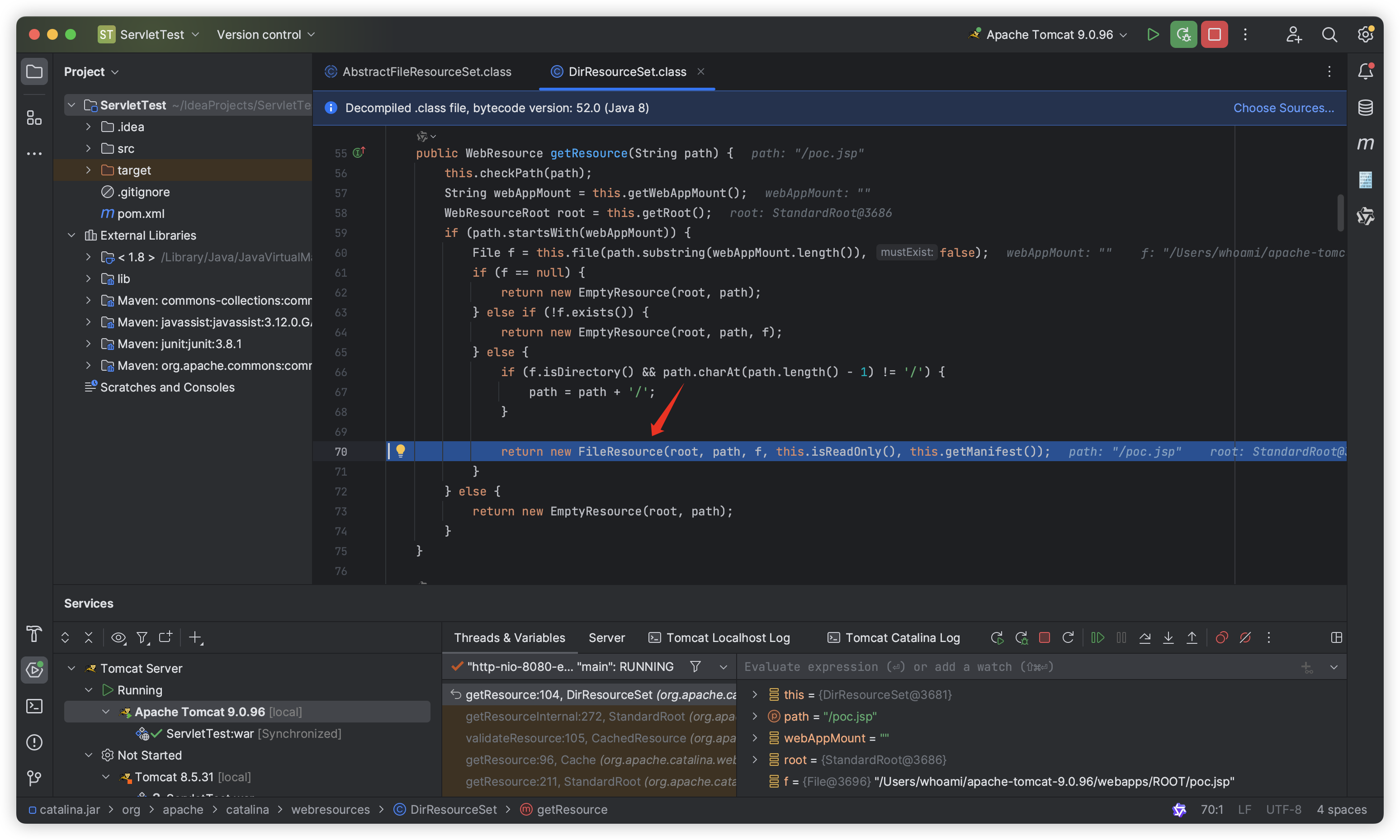1400x840 pixels.
Task: Open IDE settings gear
Action: click(x=1366, y=34)
